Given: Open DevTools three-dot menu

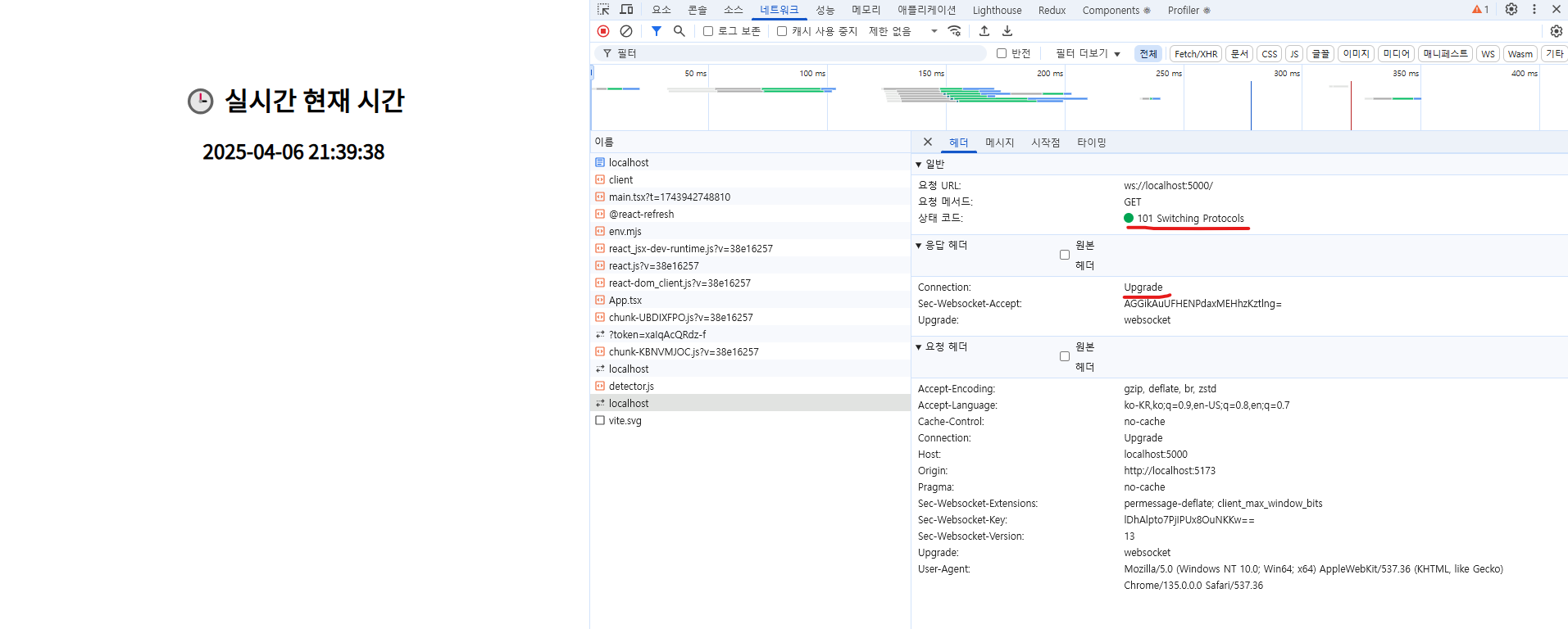Looking at the screenshot, I should pos(1534,10).
